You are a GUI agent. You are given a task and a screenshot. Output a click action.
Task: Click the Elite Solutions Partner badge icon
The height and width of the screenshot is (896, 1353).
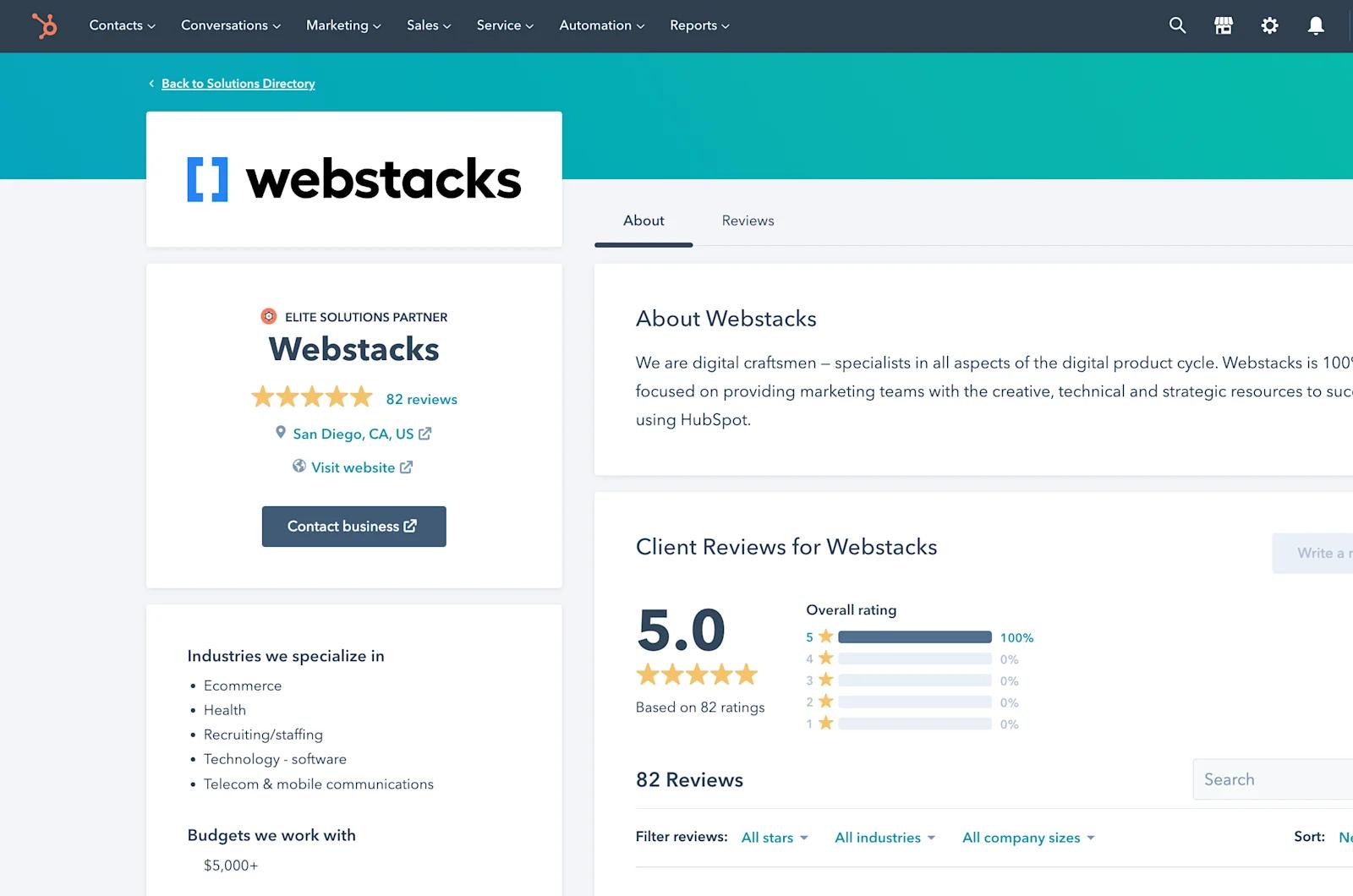click(x=269, y=317)
